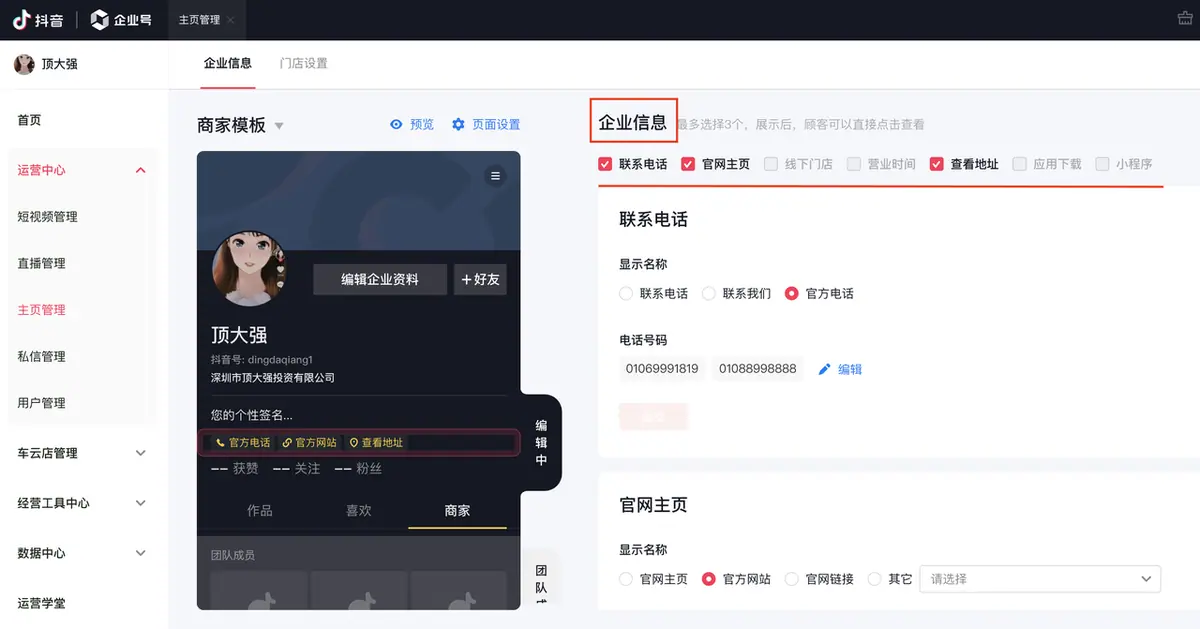The width and height of the screenshot is (1200, 629).
Task: Click the location tag 查看地址 in preview
Action: [375, 442]
